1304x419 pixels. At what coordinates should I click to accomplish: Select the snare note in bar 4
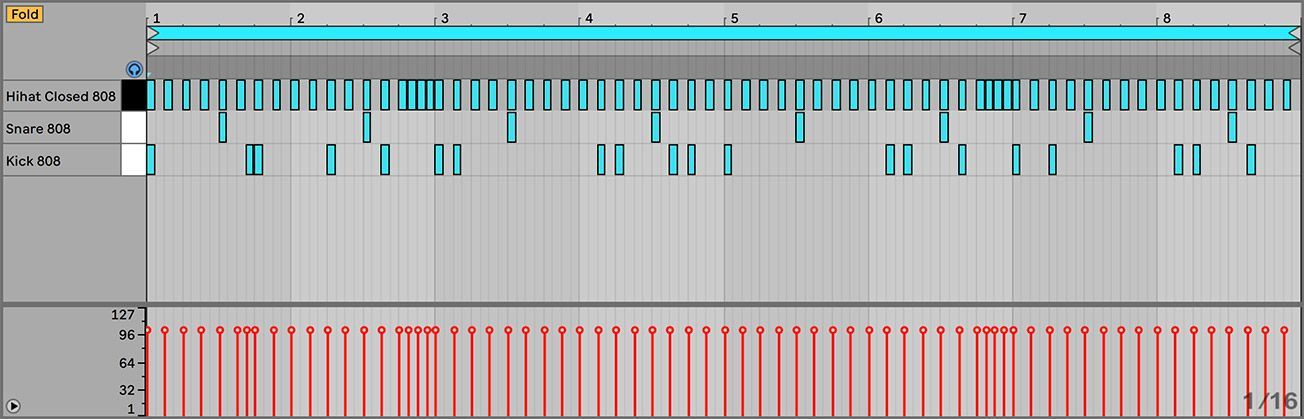point(656,128)
